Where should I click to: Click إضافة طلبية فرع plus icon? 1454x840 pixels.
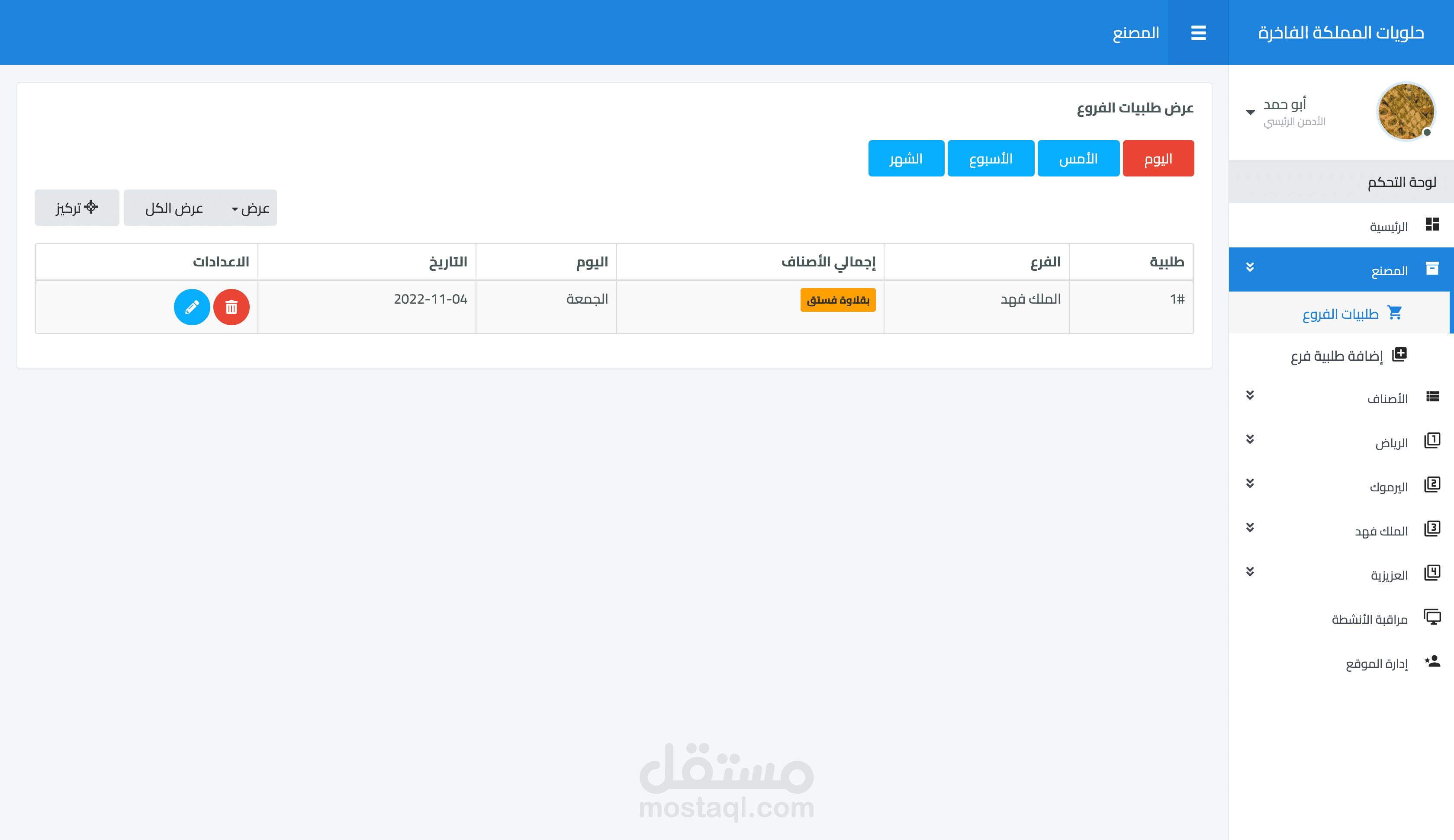[1399, 354]
